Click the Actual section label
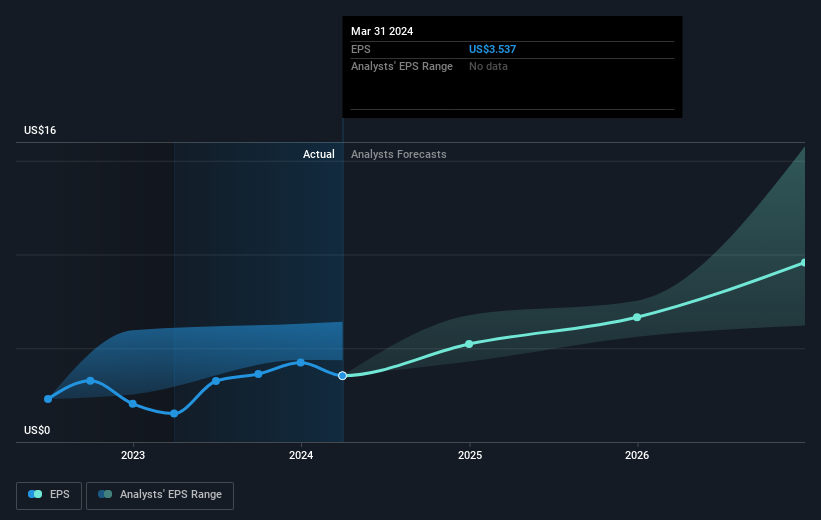The width and height of the screenshot is (821, 520). click(318, 154)
